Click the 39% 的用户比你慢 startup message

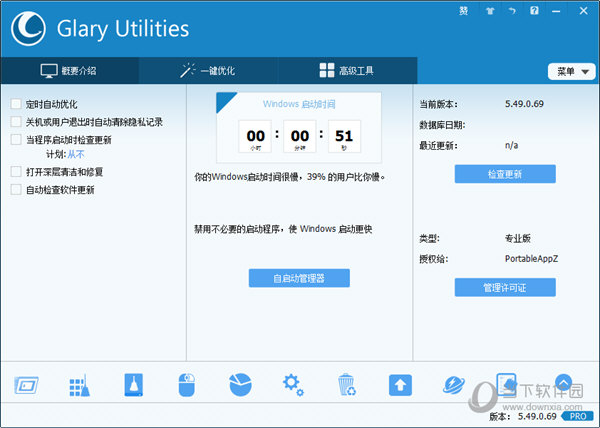tap(289, 177)
